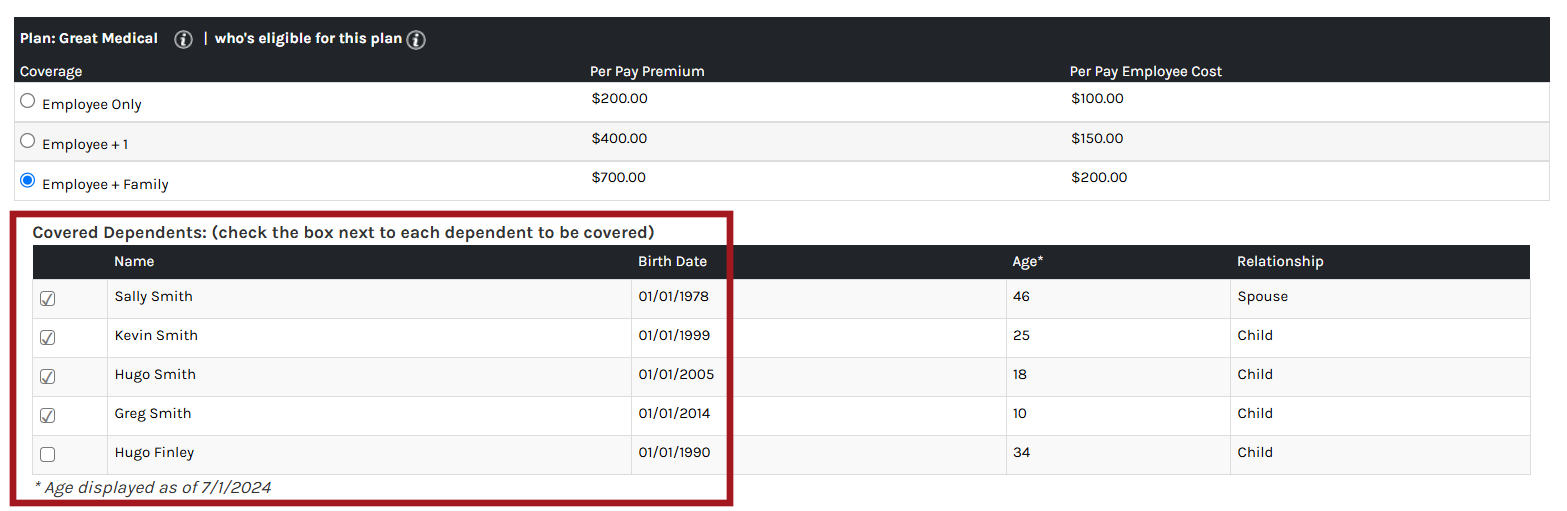Select Employee Only coverage radio button
1567x511 pixels.
[28, 101]
